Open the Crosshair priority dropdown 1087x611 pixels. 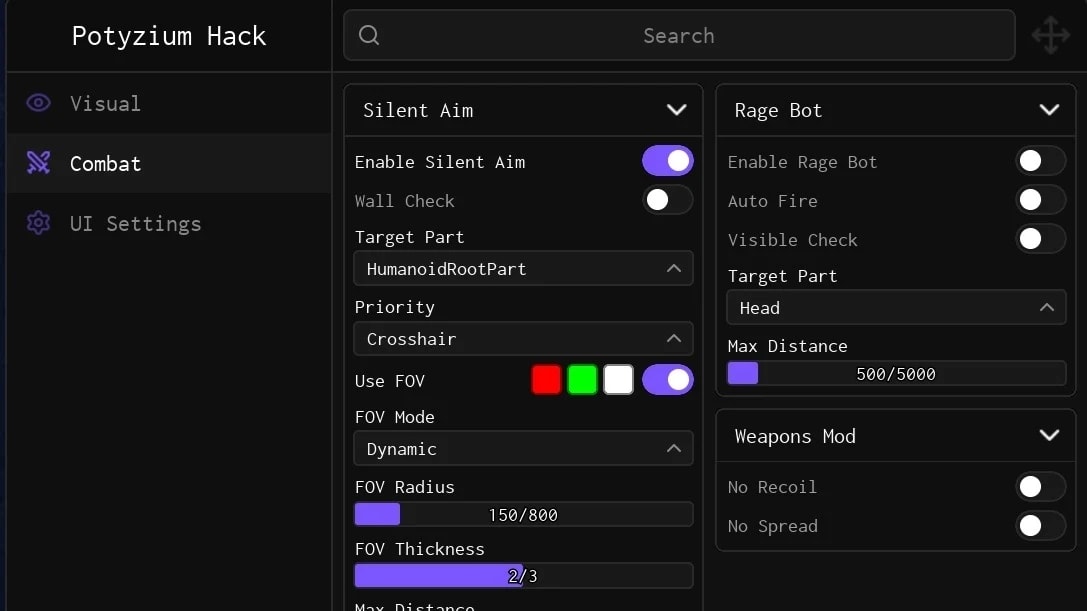(523, 338)
